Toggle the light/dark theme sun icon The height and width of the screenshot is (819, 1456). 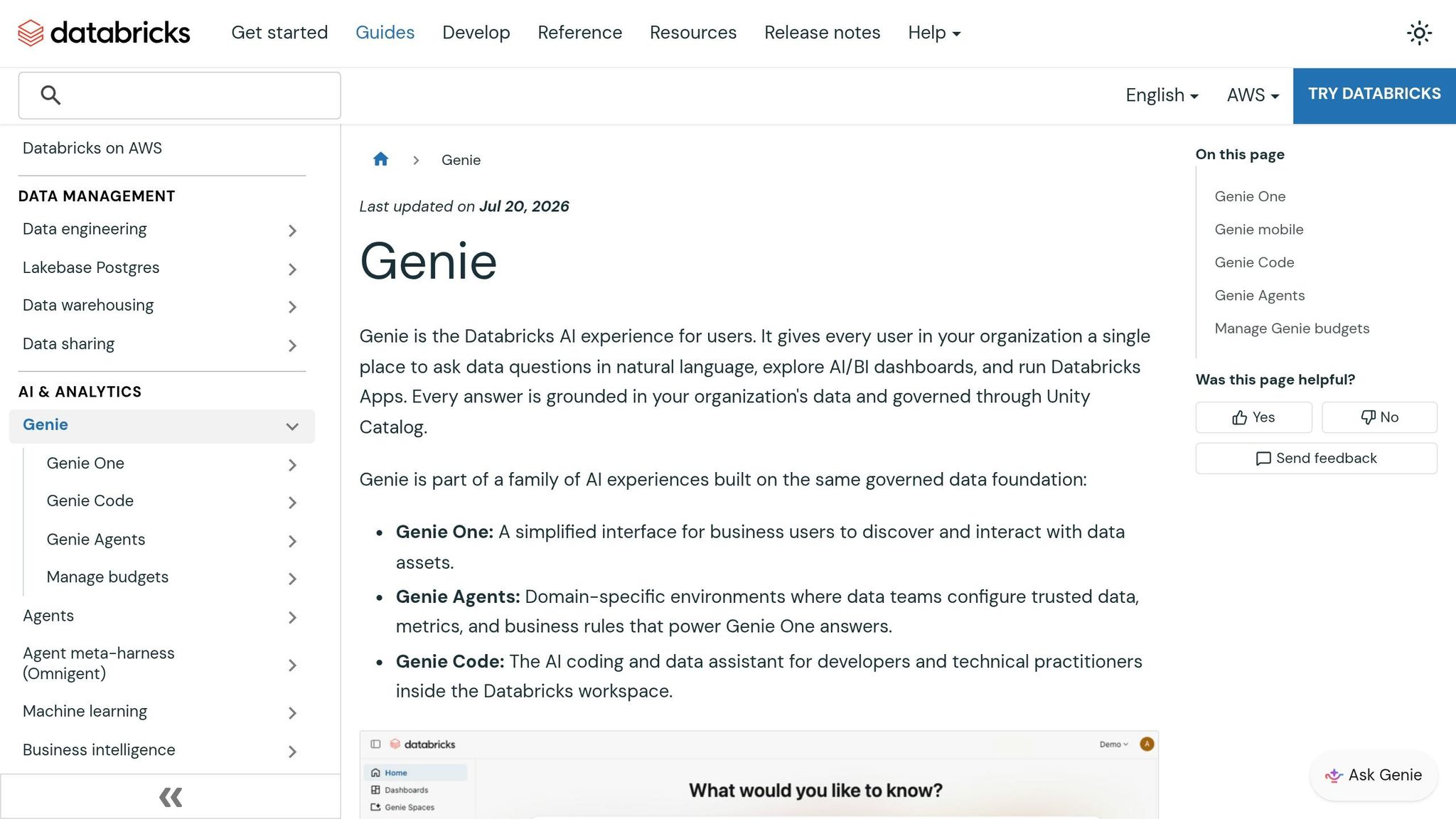pos(1419,33)
